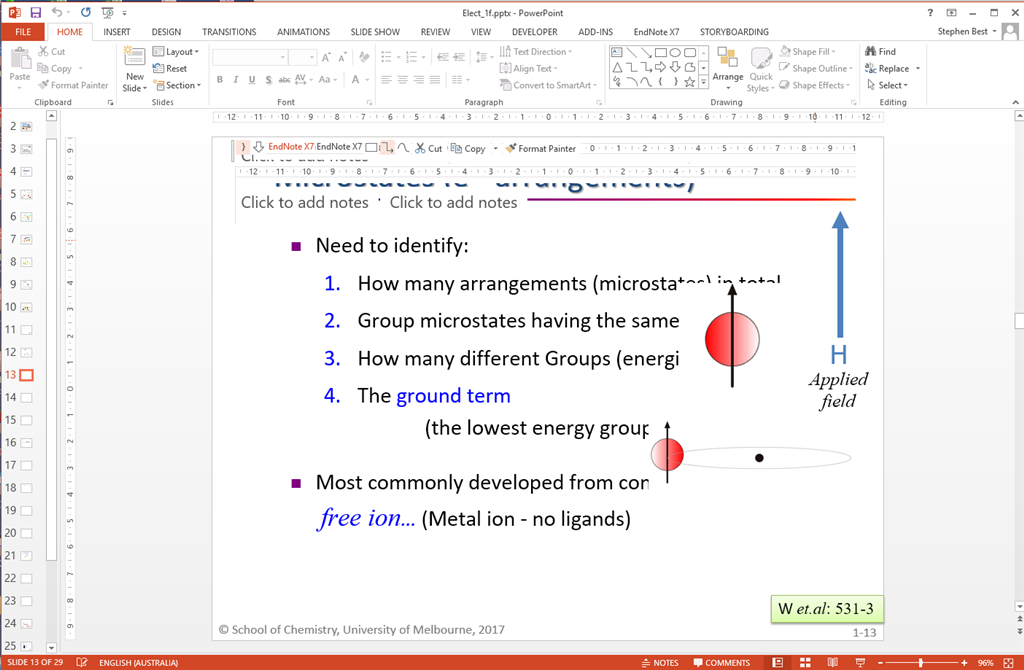Toggle Strikethrough formatting
Image resolution: width=1024 pixels, height=670 pixels.
(284, 80)
